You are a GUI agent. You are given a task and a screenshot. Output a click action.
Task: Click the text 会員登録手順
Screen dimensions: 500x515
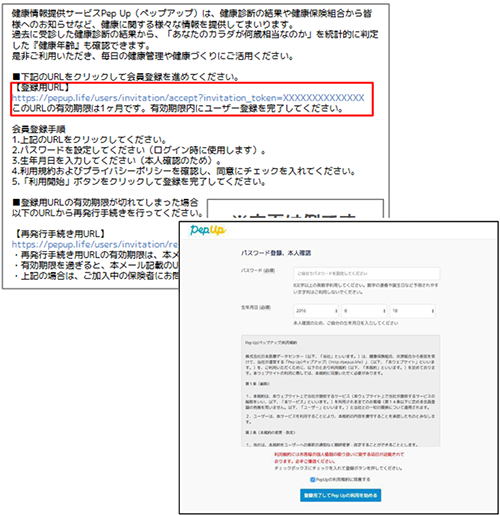(x=39, y=129)
